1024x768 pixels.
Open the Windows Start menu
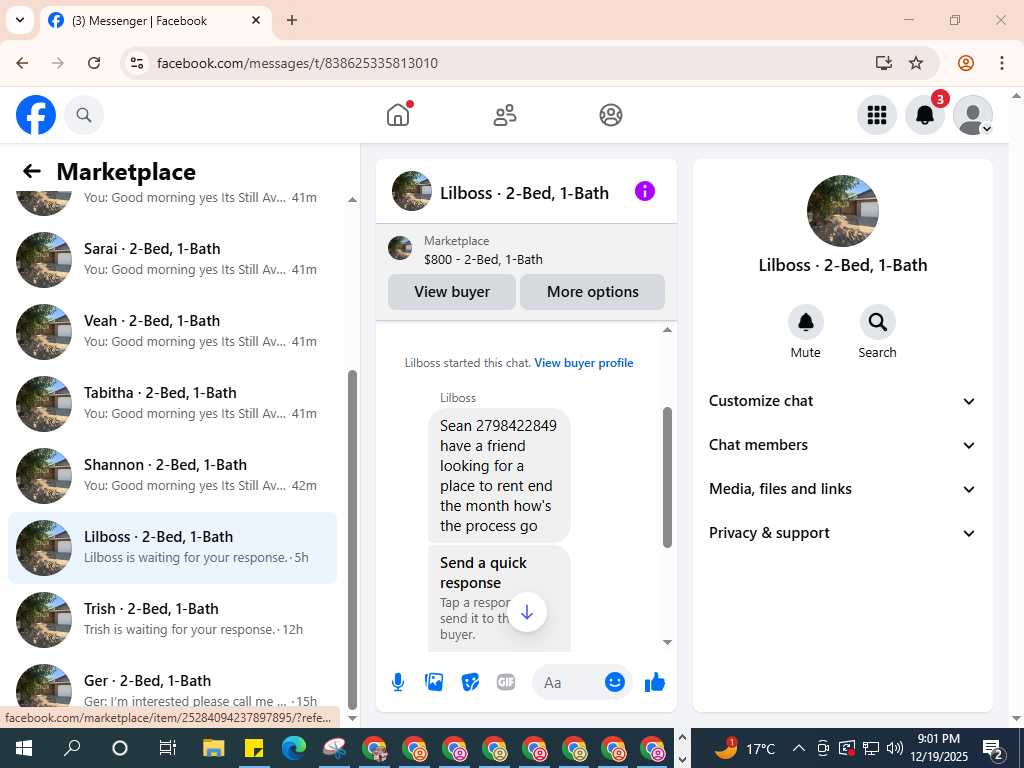pos(24,748)
